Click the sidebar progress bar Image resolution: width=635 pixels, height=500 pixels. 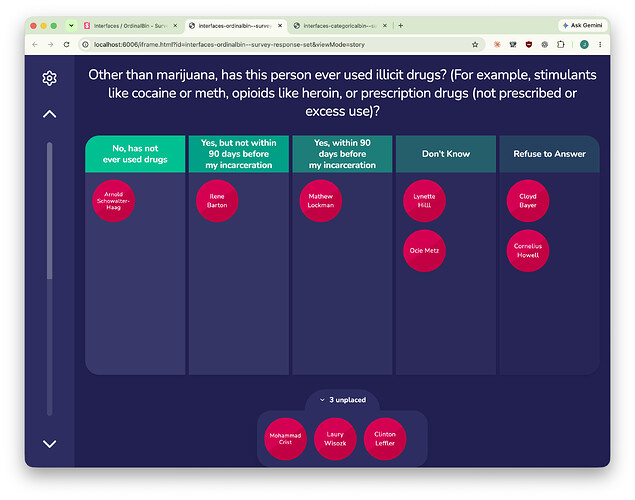pos(49,279)
